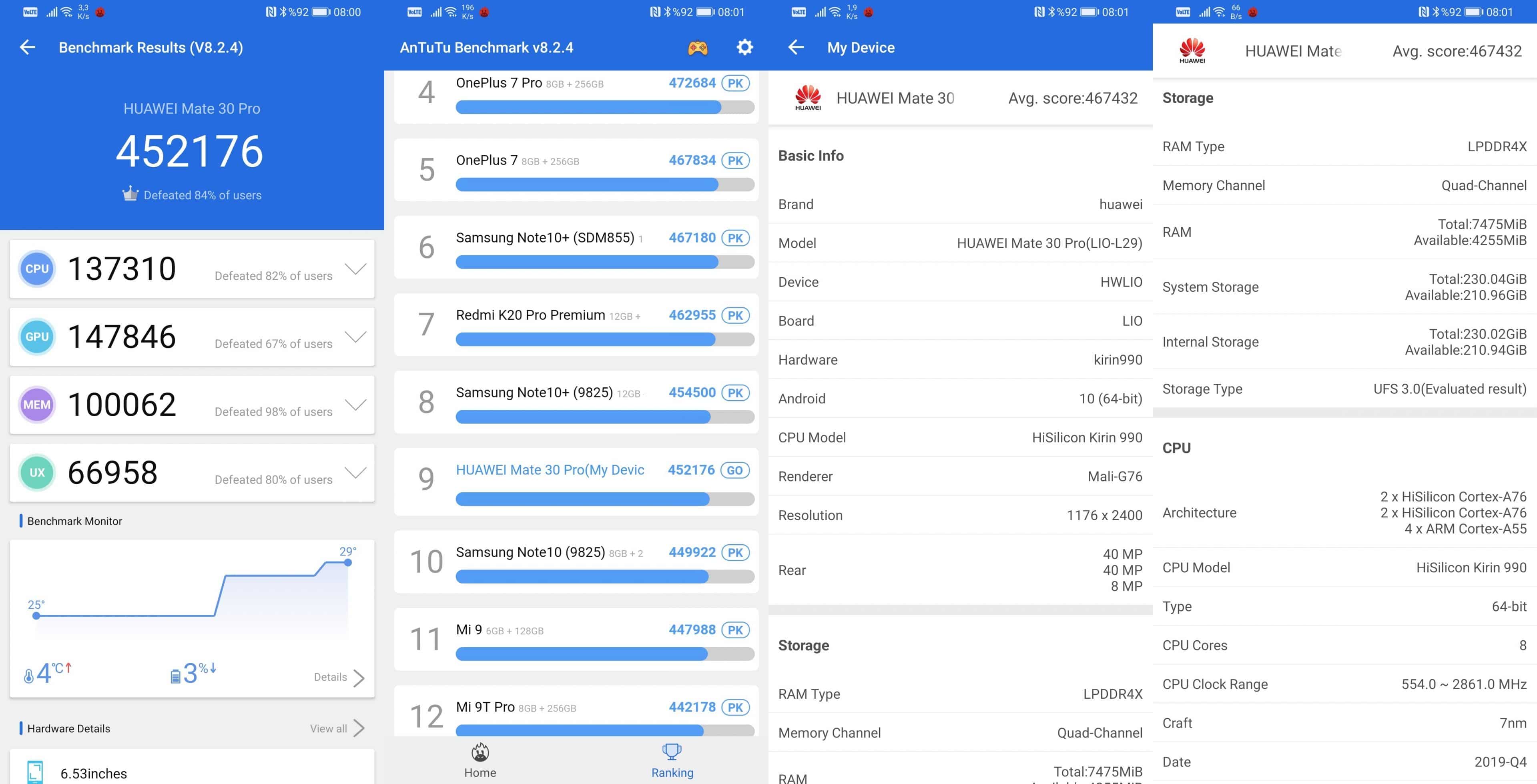
Task: Tap PK button for Mi 9
Action: coord(735,630)
